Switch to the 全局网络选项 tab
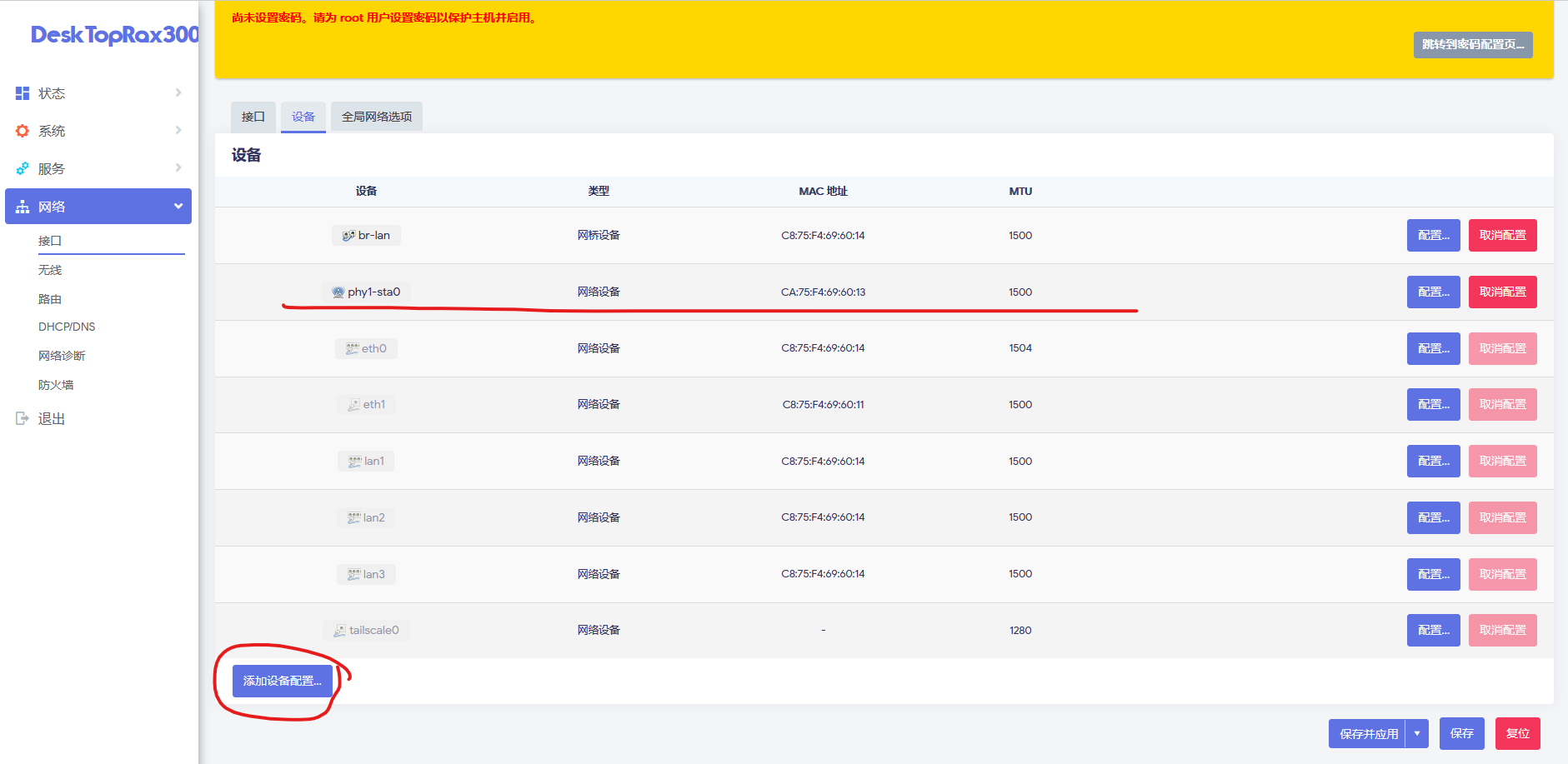 377,117
